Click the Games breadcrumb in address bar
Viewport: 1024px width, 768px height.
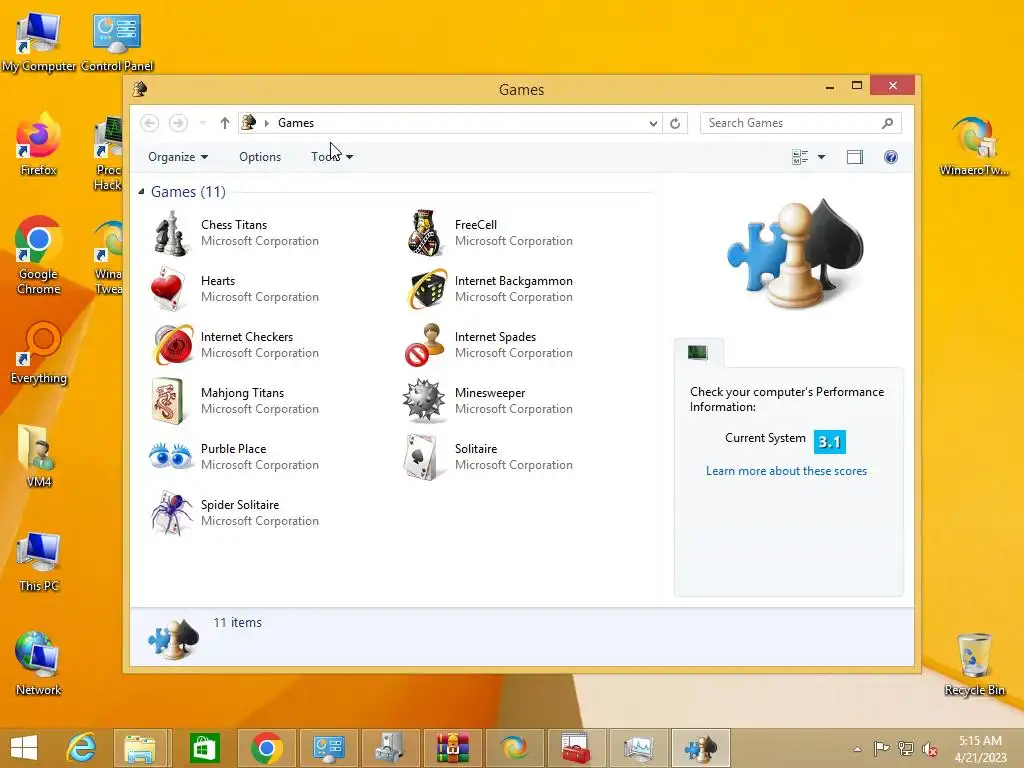[296, 123]
